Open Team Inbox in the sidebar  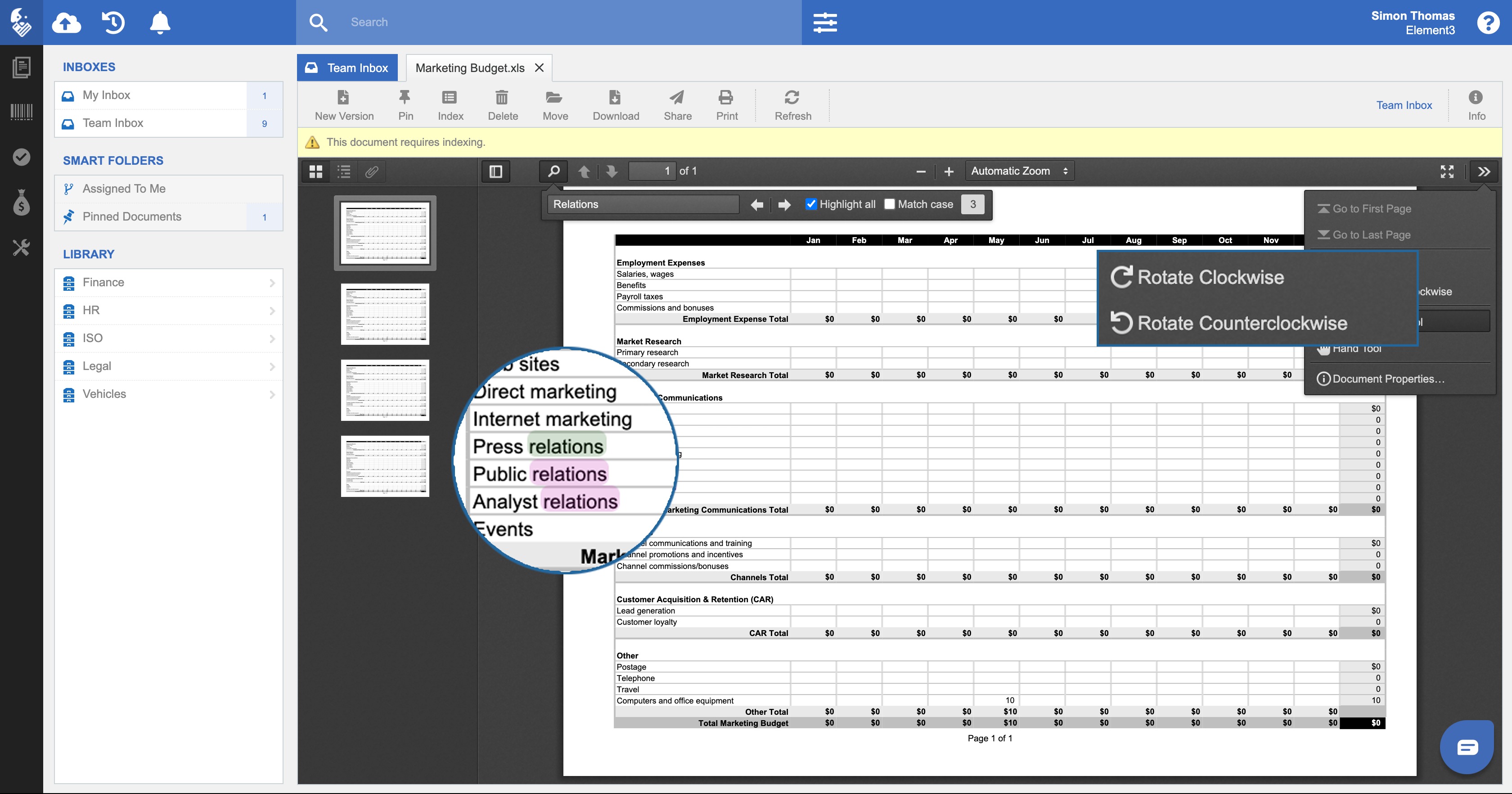[x=168, y=123]
